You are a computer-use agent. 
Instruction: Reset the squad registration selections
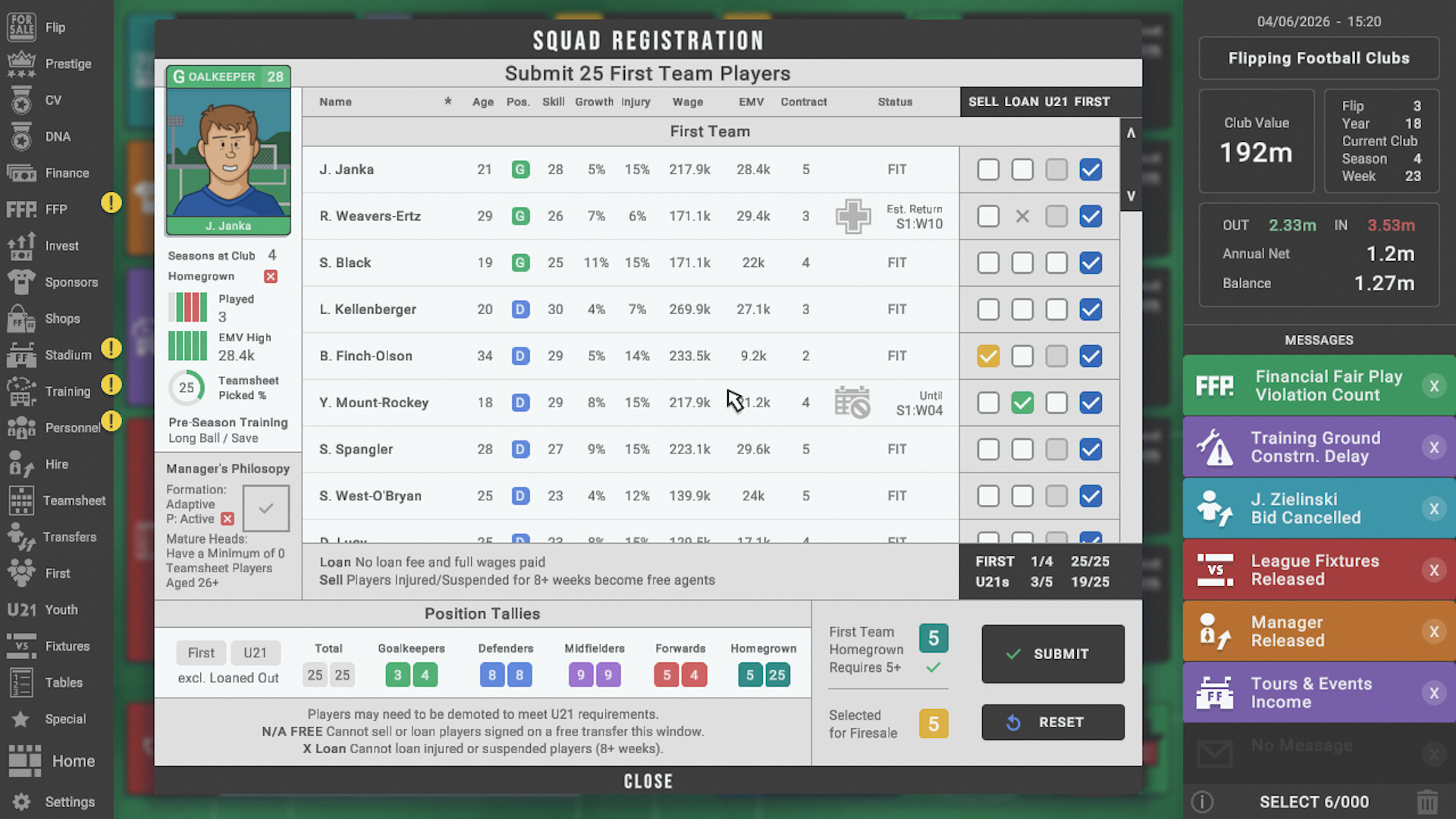1053,722
